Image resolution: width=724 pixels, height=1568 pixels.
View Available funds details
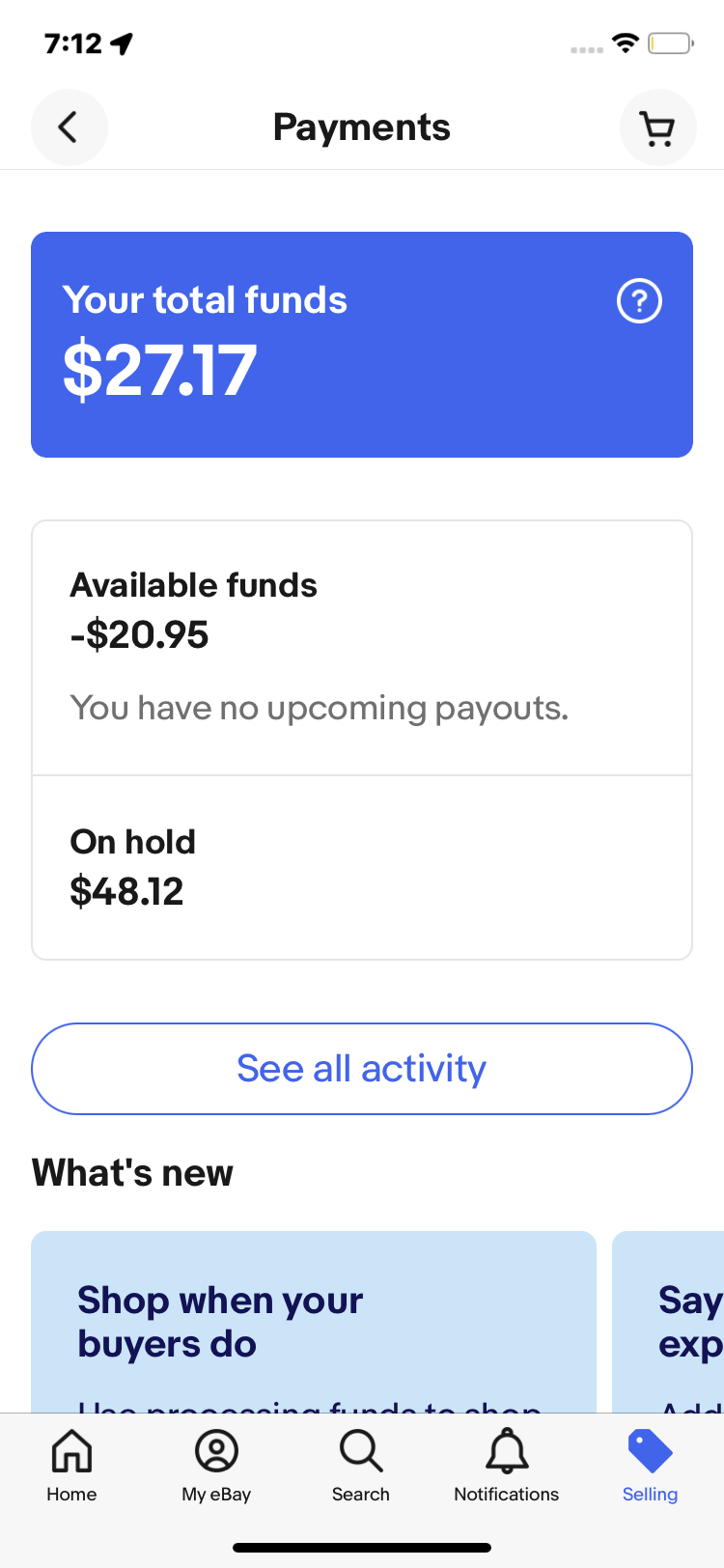click(362, 647)
